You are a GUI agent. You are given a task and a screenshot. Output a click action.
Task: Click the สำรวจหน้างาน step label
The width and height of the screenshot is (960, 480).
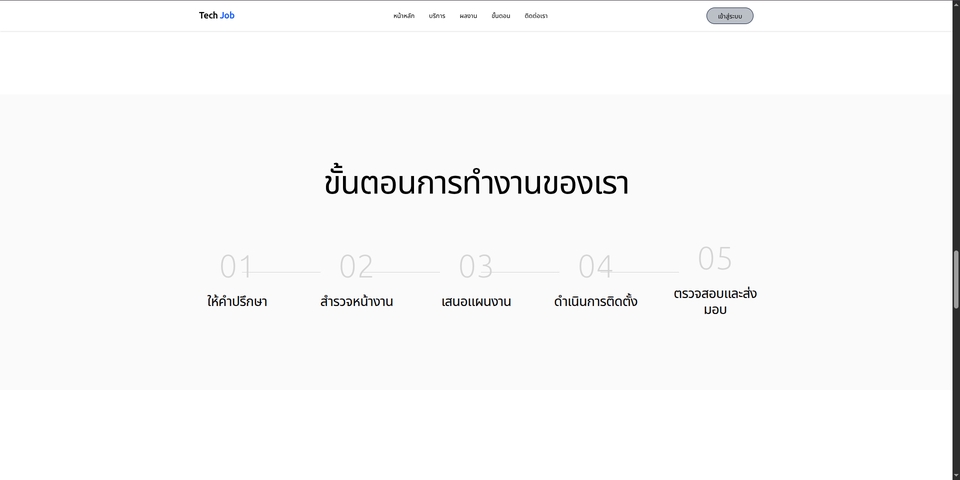tap(356, 301)
